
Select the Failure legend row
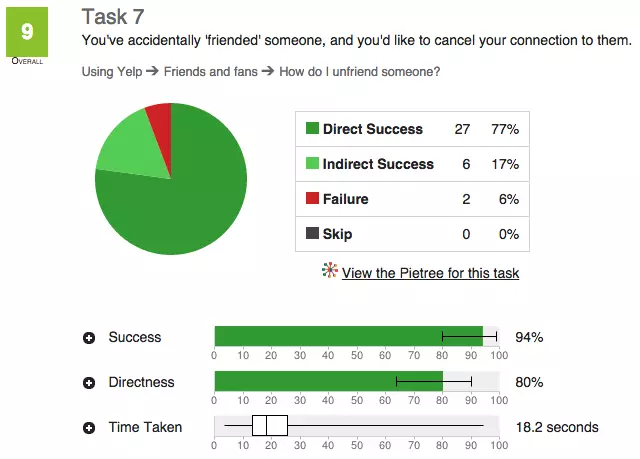coord(412,199)
